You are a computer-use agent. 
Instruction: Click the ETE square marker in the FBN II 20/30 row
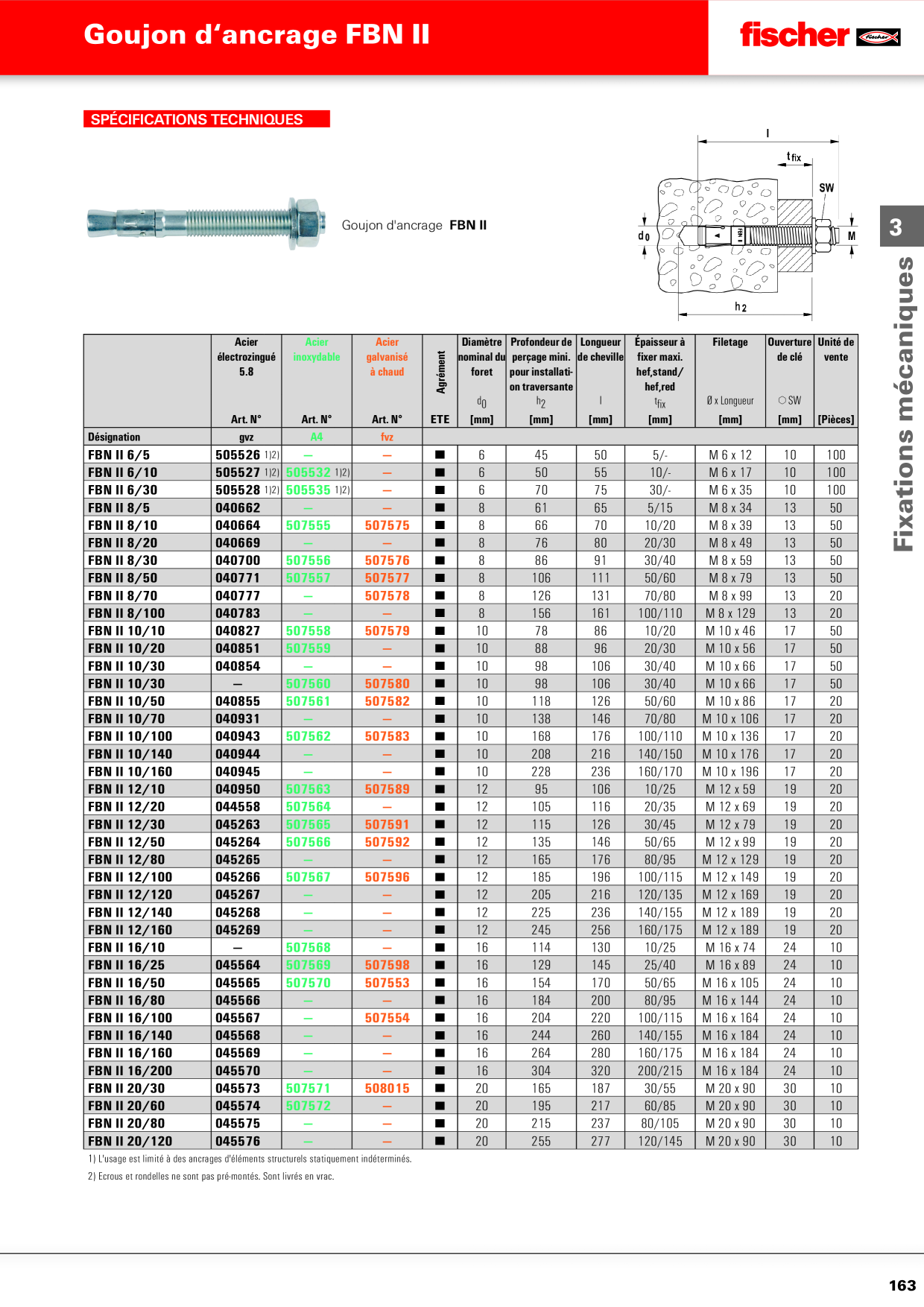(x=440, y=1088)
